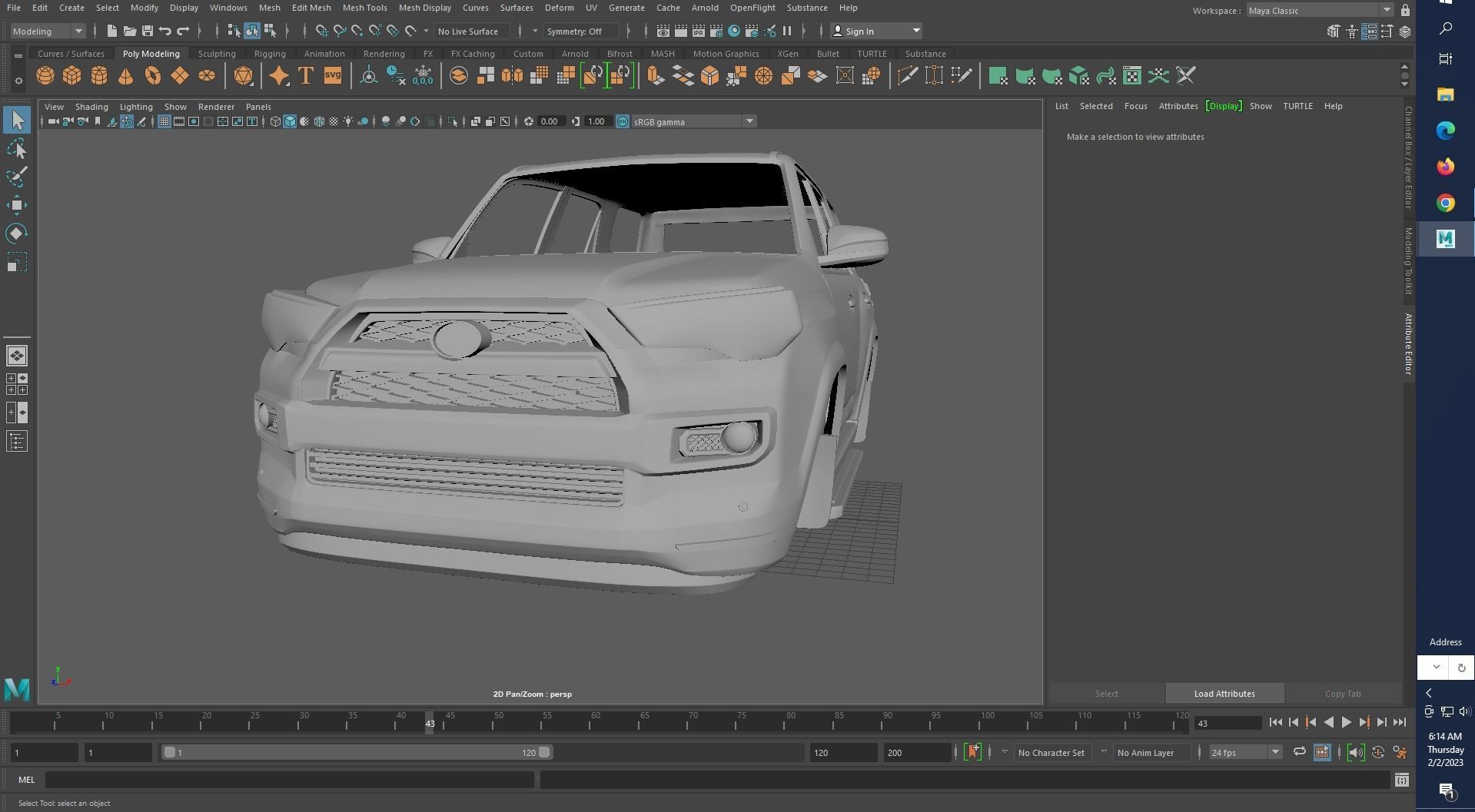This screenshot has height=812, width=1475.
Task: Open the Sign In dropdown
Action: (877, 31)
